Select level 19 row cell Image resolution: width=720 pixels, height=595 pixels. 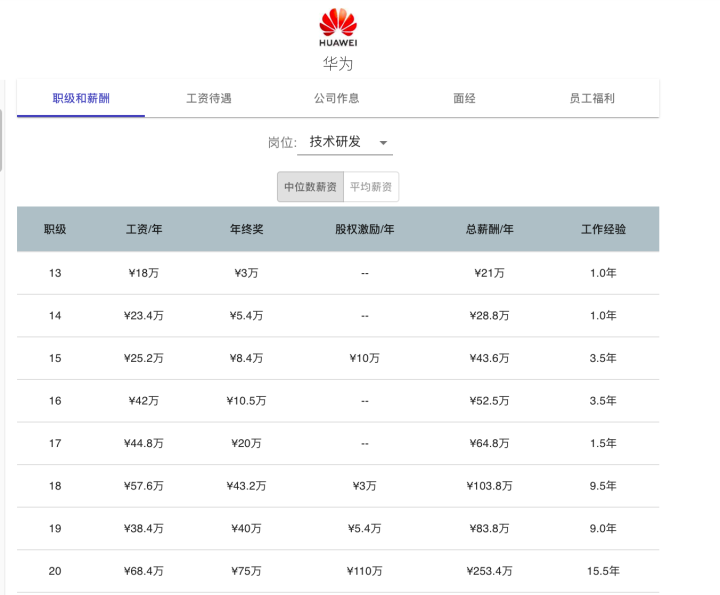coord(55,528)
